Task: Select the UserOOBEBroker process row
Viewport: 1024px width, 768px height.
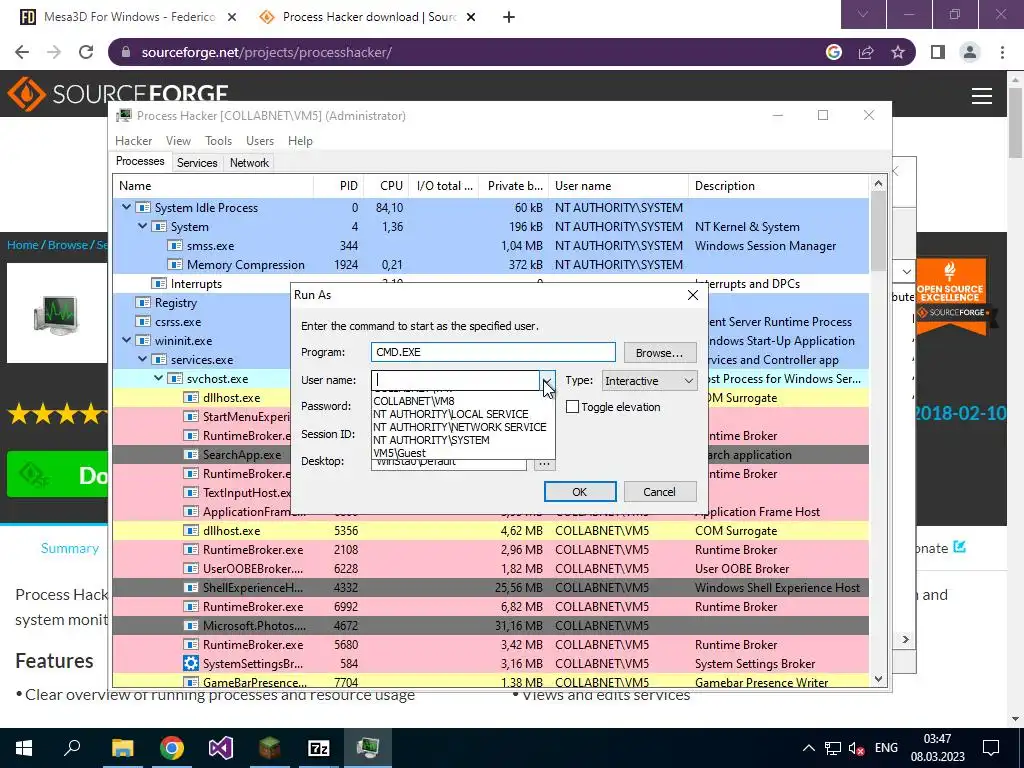Action: (x=491, y=568)
